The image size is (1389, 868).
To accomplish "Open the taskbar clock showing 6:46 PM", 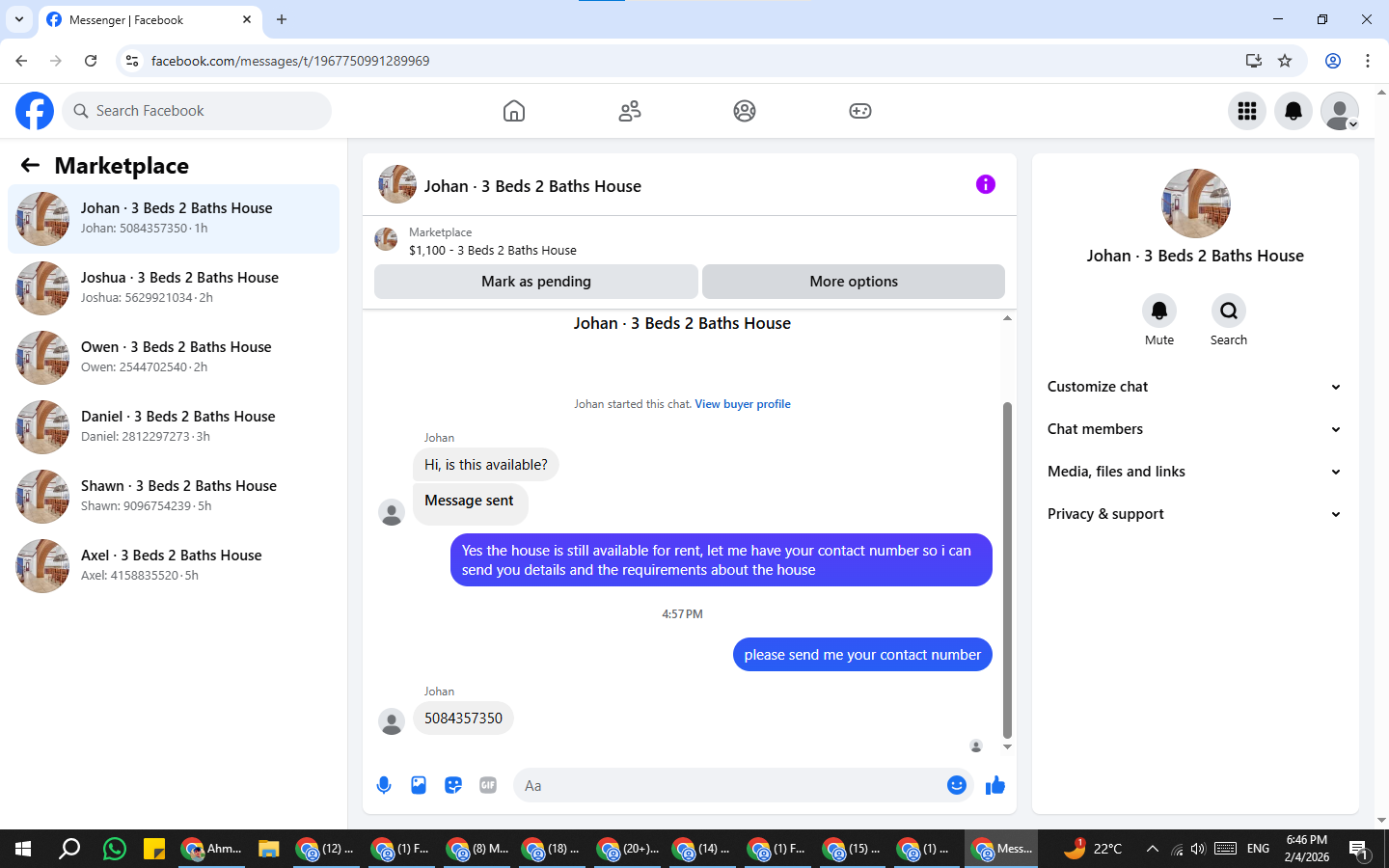I will (1306, 849).
